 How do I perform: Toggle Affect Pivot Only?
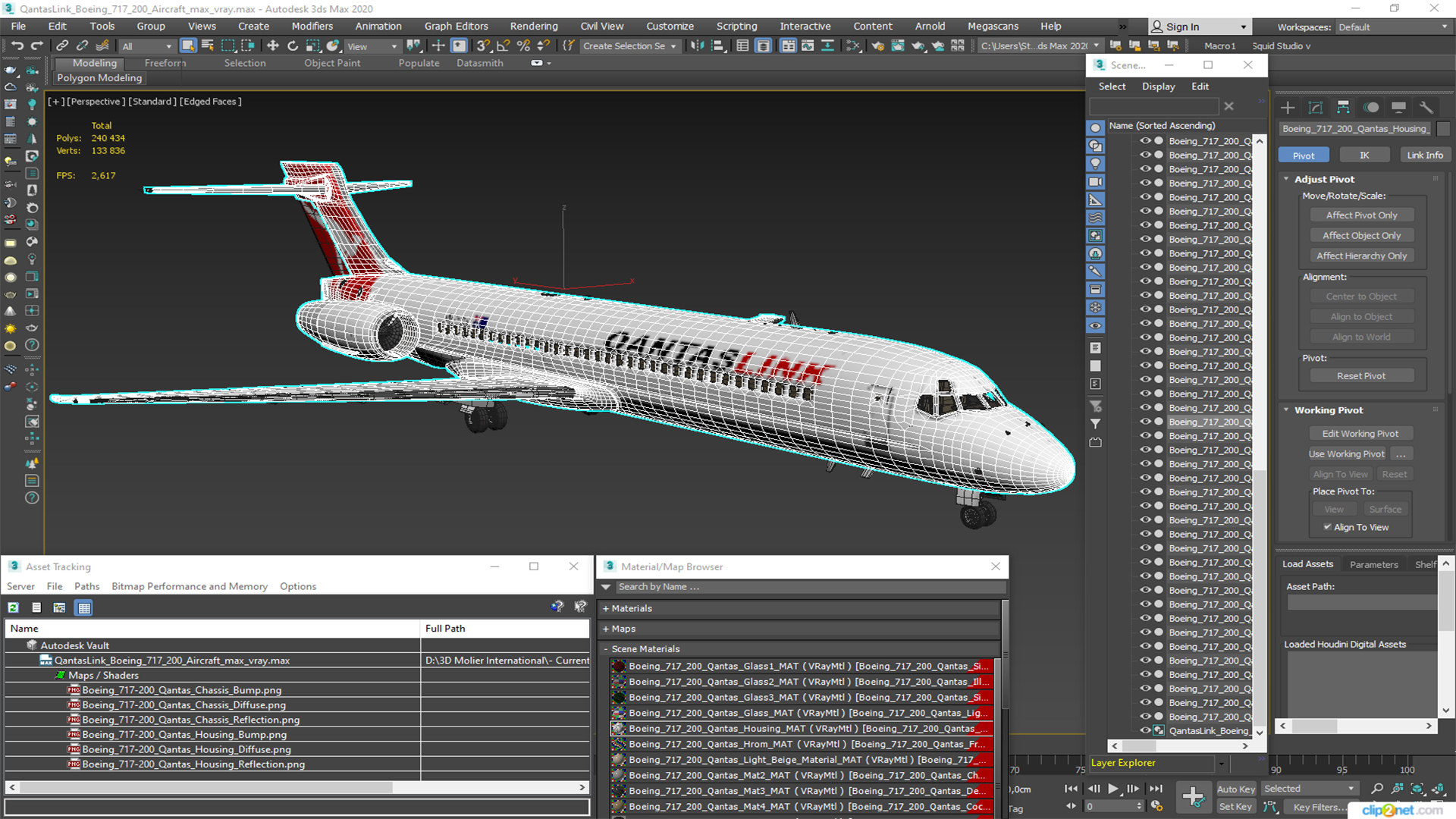pyautogui.click(x=1361, y=215)
